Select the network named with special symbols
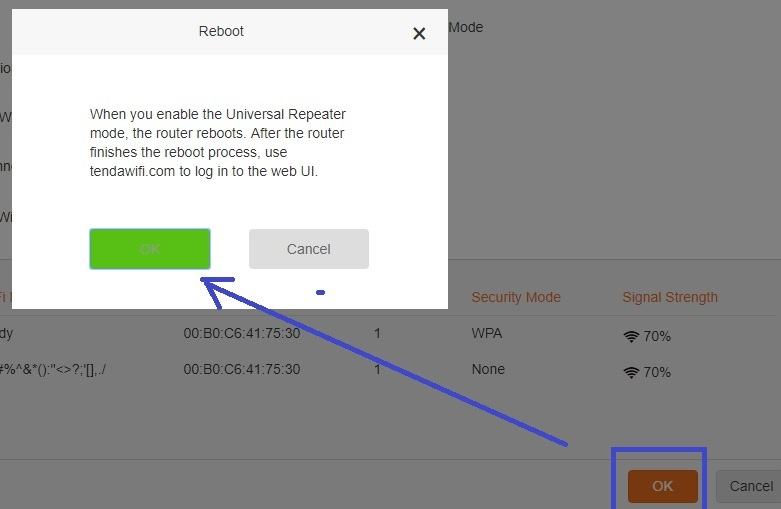The width and height of the screenshot is (781, 509). point(52,370)
